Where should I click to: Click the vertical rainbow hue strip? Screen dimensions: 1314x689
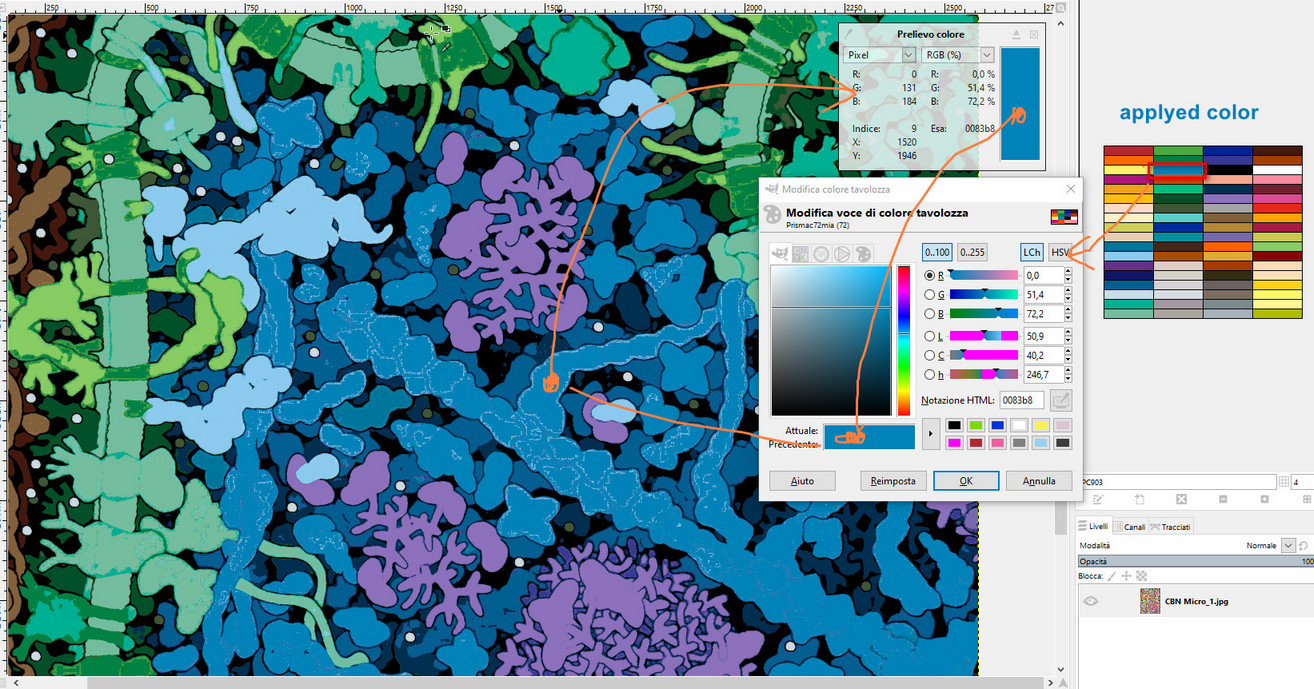point(904,340)
